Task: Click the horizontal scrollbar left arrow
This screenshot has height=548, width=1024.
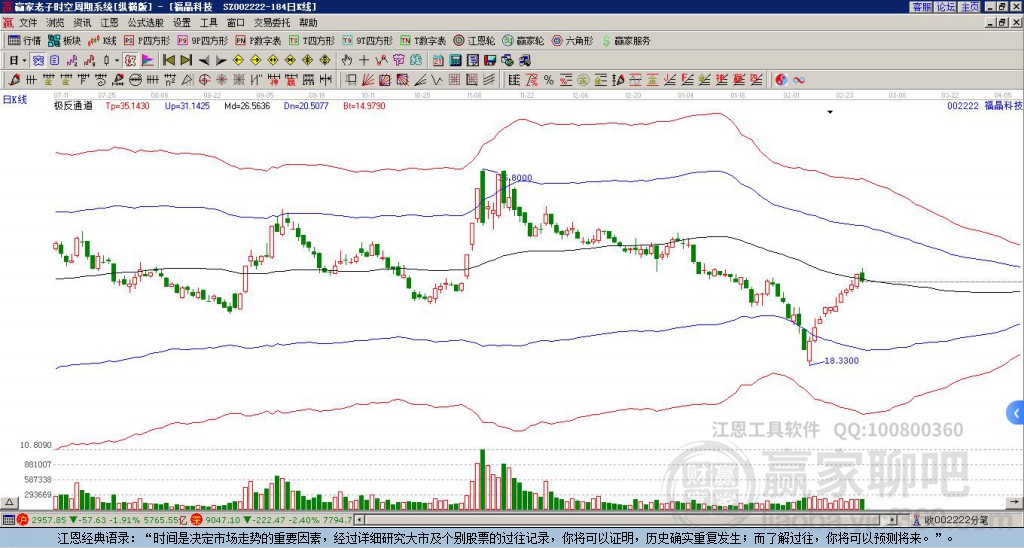Action: point(359,520)
